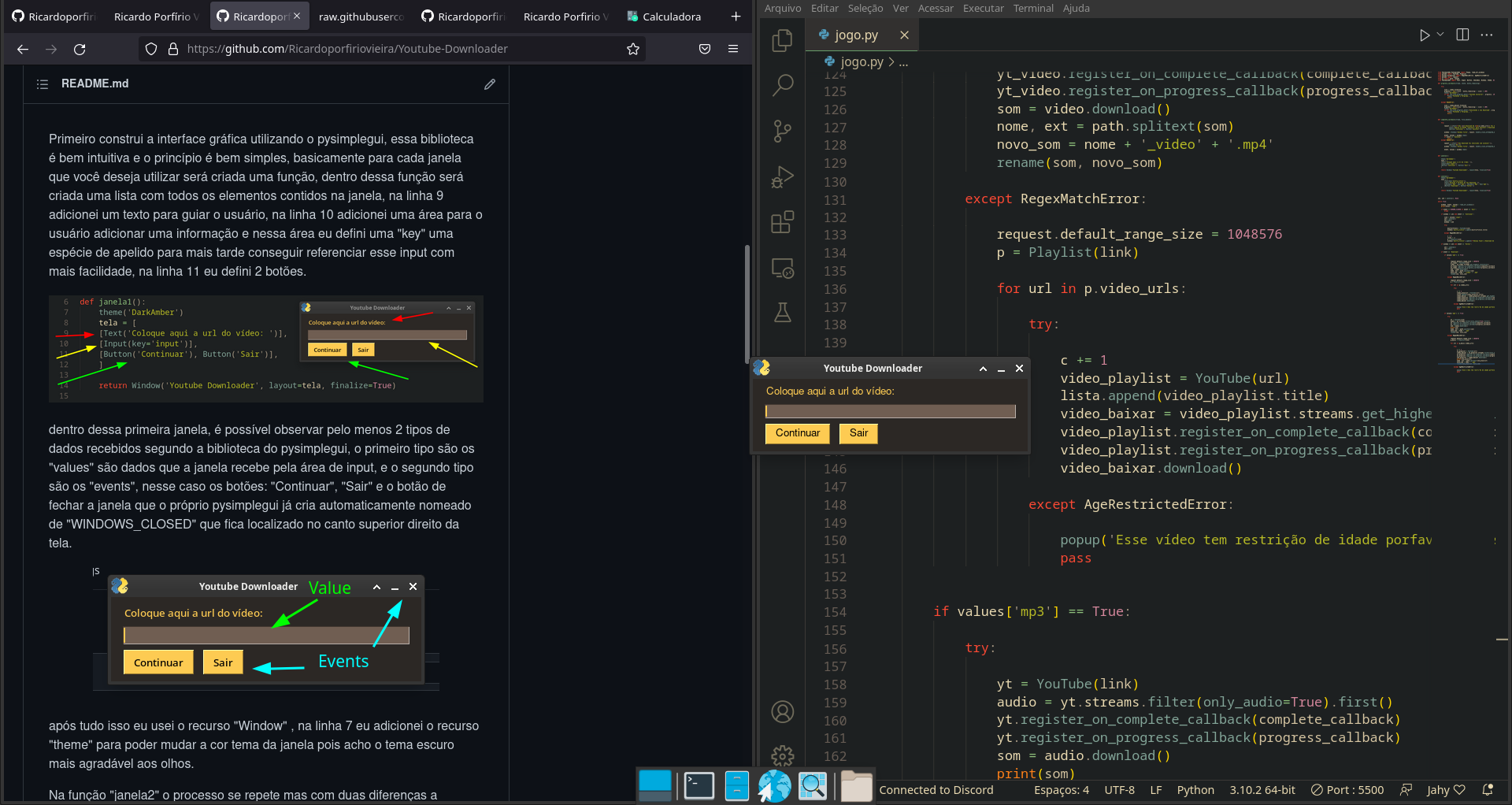Screen dimensions: 1512x805
Task: Go forward in the browser
Action: click(51, 49)
